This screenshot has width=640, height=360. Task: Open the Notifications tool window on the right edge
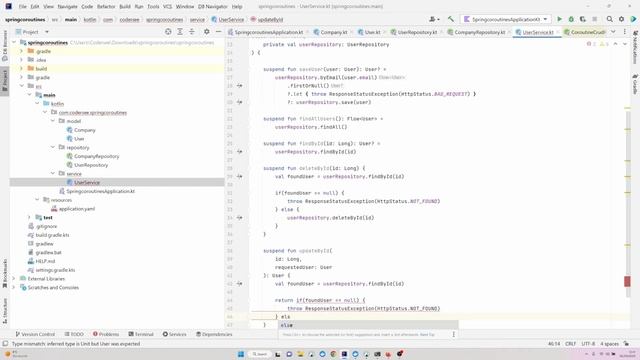635,47
